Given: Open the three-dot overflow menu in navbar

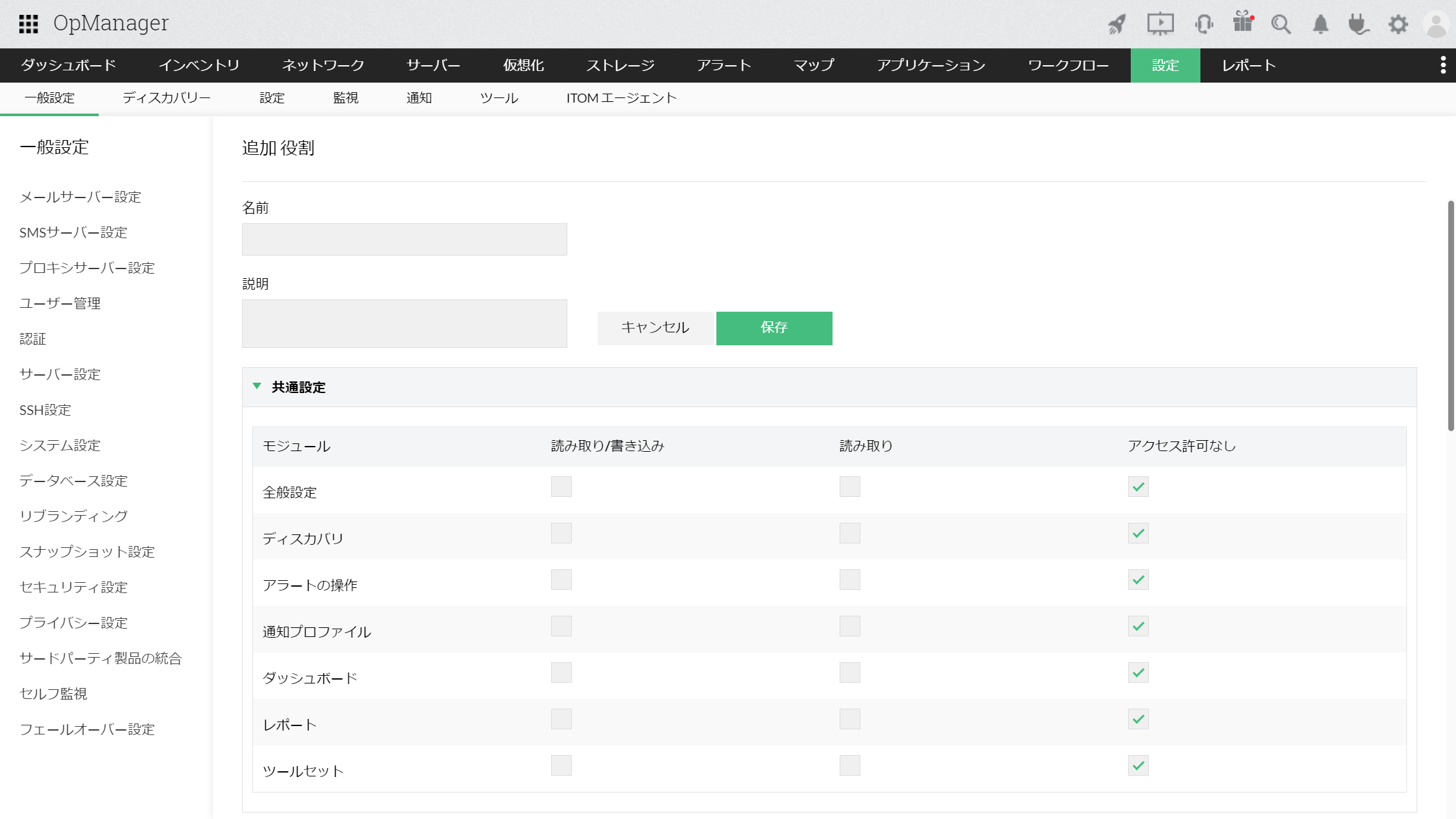Looking at the screenshot, I should pos(1443,65).
